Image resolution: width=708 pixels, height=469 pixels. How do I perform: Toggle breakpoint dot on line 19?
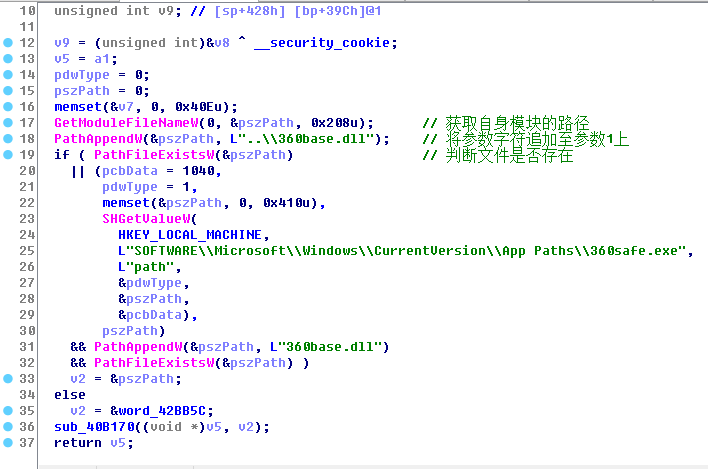[x=8, y=154]
